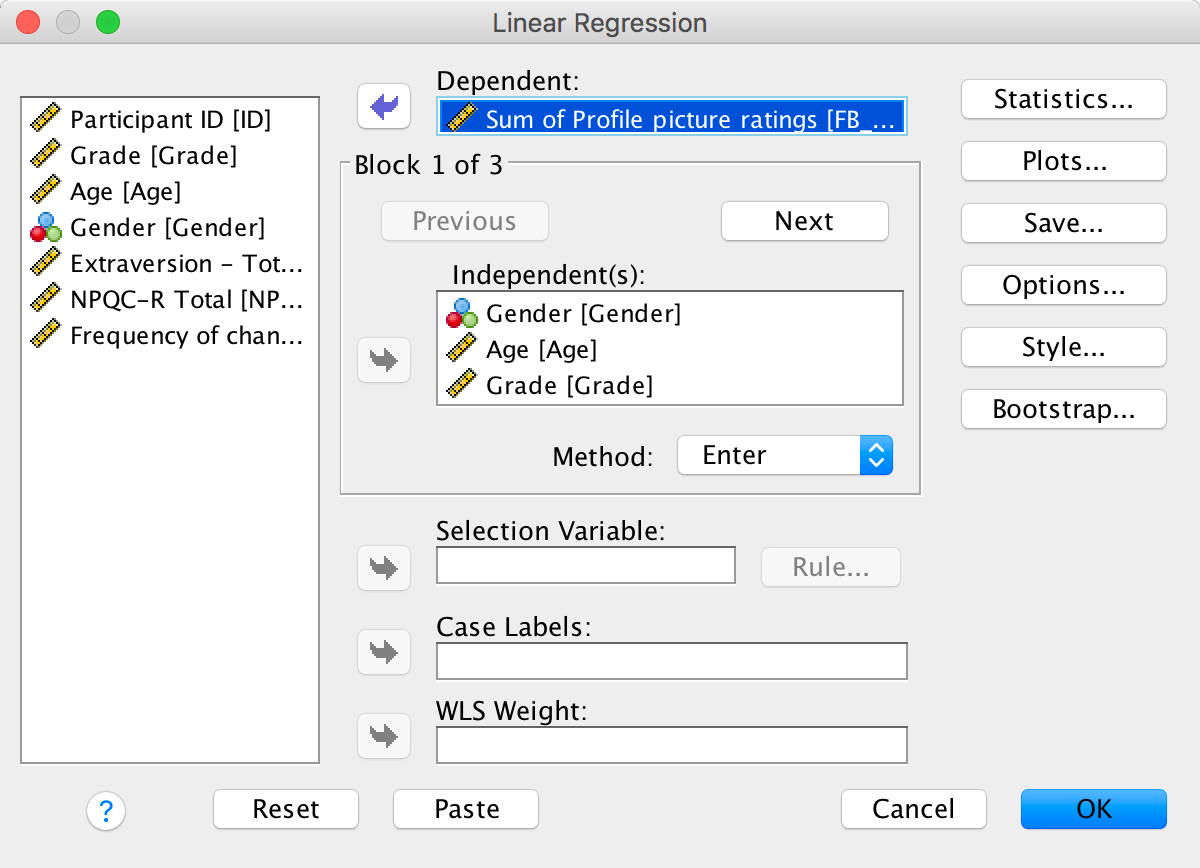The image size is (1200, 868).
Task: Open the Plots dialog
Action: pyautogui.click(x=1063, y=161)
